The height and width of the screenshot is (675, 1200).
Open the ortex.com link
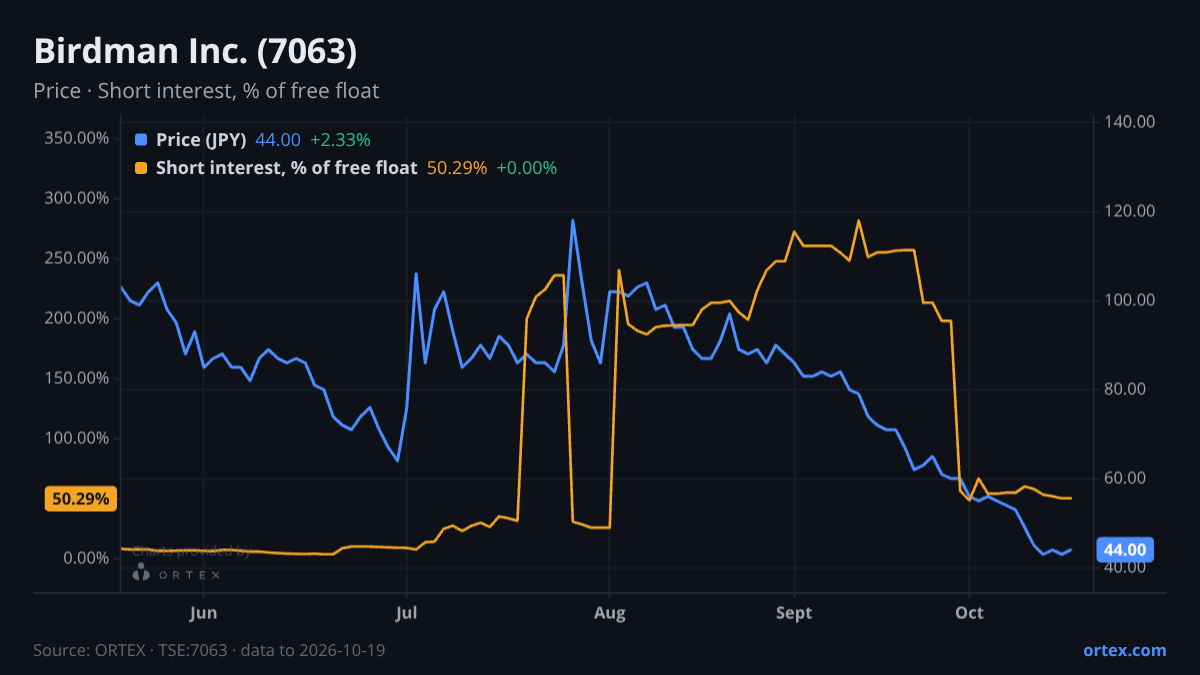coord(1124,650)
